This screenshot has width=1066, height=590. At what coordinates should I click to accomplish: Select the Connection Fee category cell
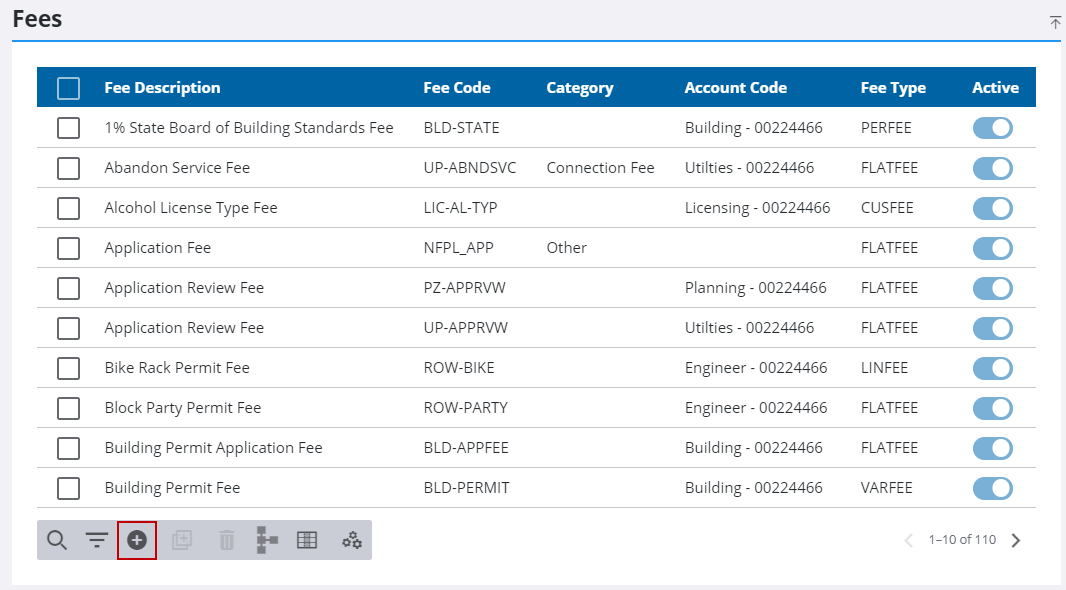click(x=600, y=168)
